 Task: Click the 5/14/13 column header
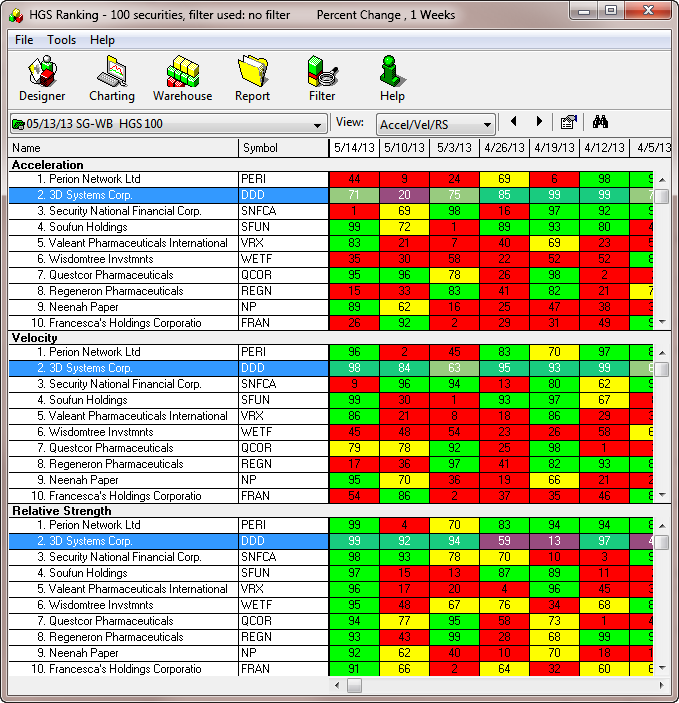354,148
